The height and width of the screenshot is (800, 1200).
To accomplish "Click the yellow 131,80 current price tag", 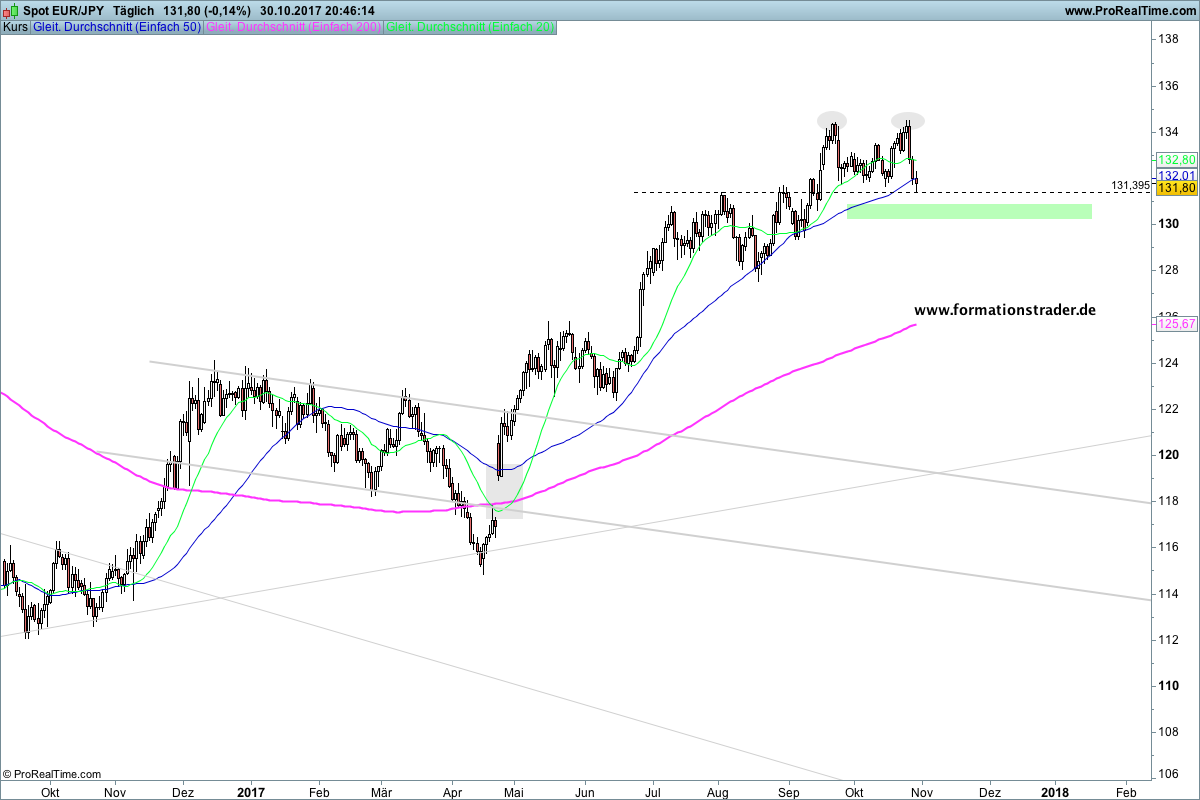I will [x=1176, y=188].
